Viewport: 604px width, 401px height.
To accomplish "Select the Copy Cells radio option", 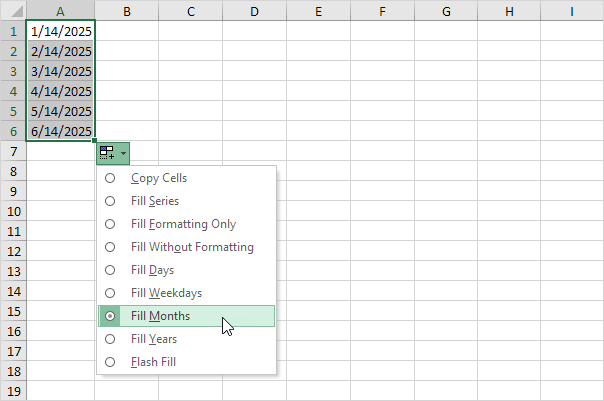I will click(x=159, y=178).
